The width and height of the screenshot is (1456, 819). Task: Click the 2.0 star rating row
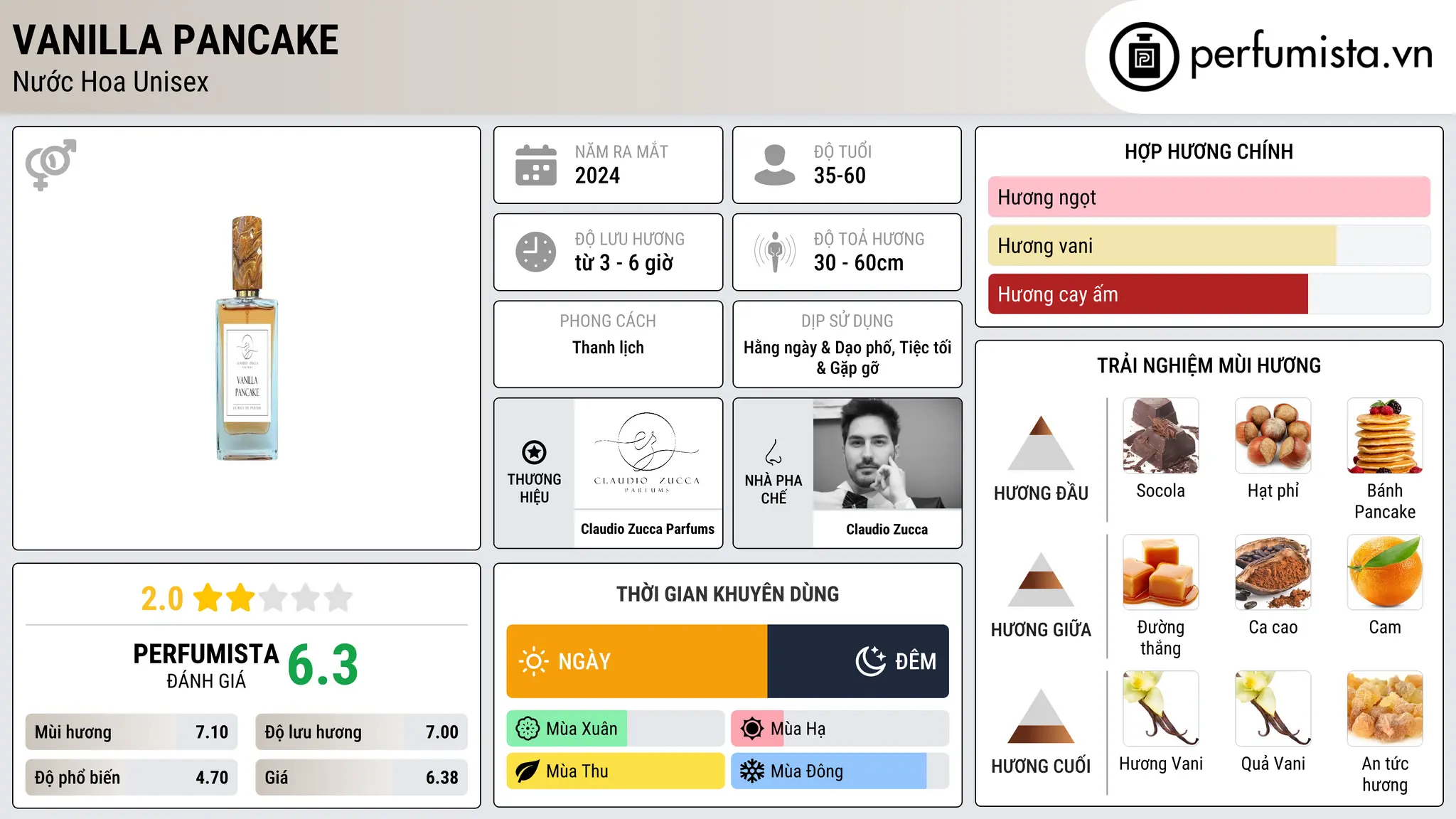click(247, 598)
